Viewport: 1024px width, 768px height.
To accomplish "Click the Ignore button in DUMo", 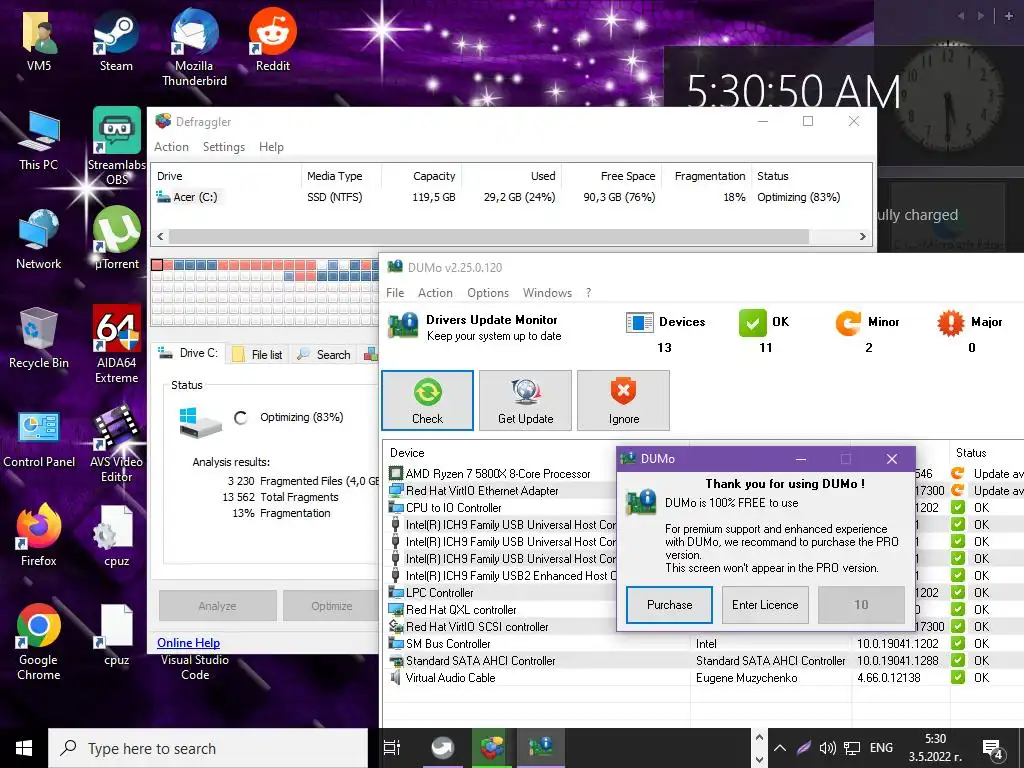I will (623, 400).
